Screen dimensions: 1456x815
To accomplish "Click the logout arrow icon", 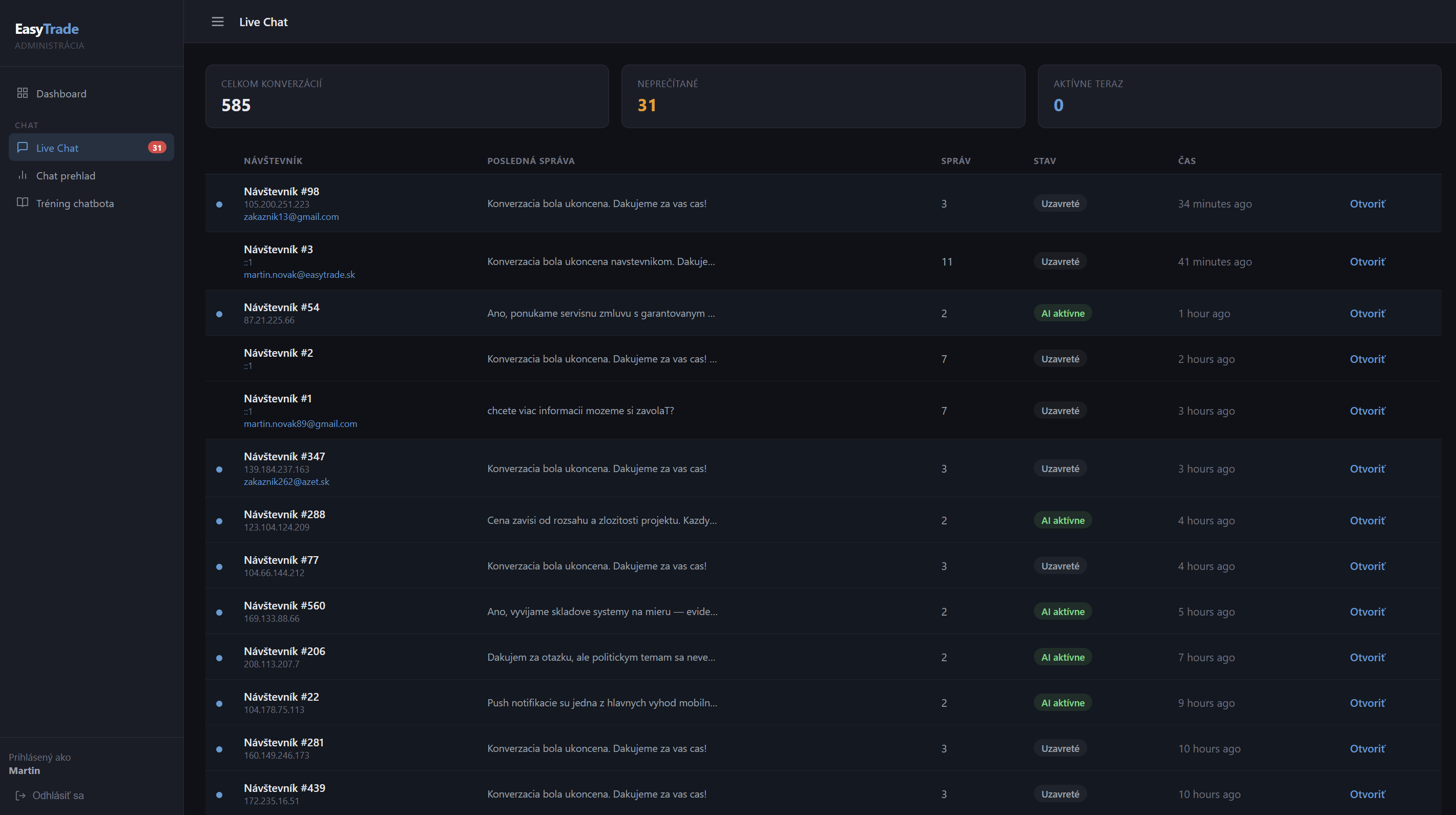I will (x=20, y=795).
